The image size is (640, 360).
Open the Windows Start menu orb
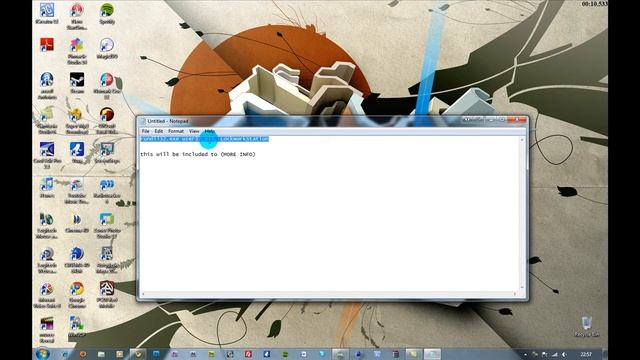pyautogui.click(x=42, y=353)
